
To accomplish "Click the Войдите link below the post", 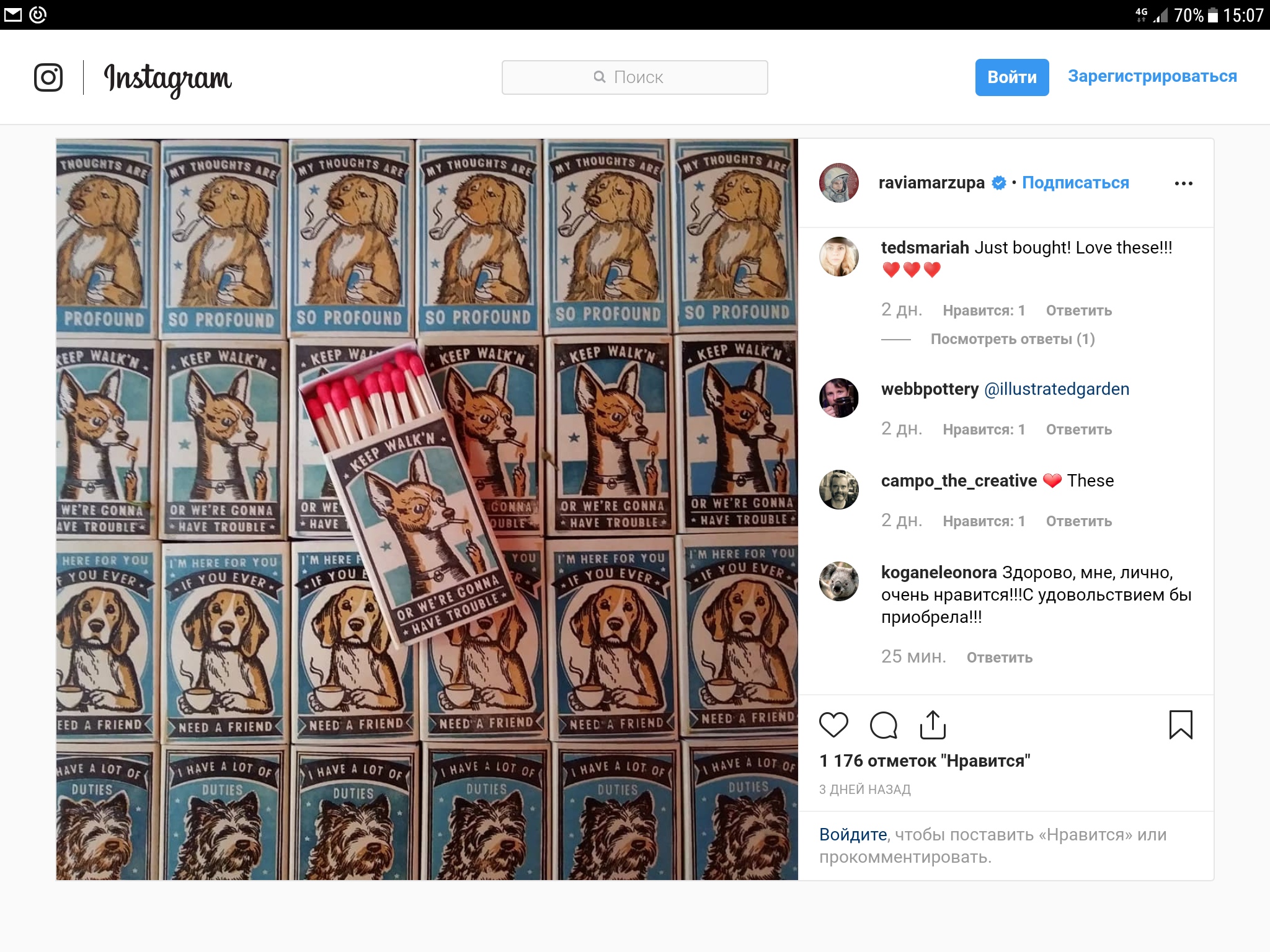I will [853, 835].
